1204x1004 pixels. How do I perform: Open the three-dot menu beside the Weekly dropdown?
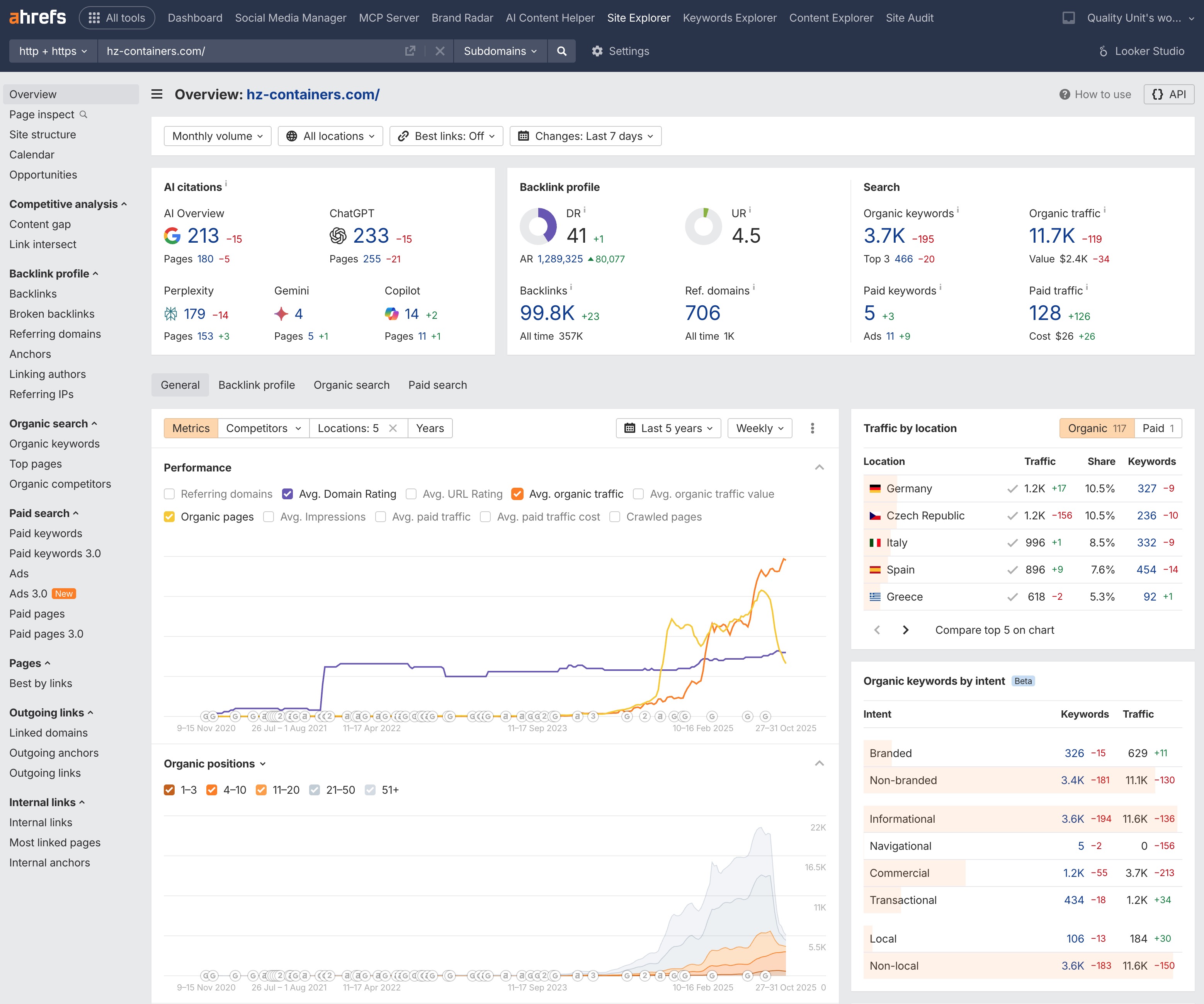pos(813,428)
